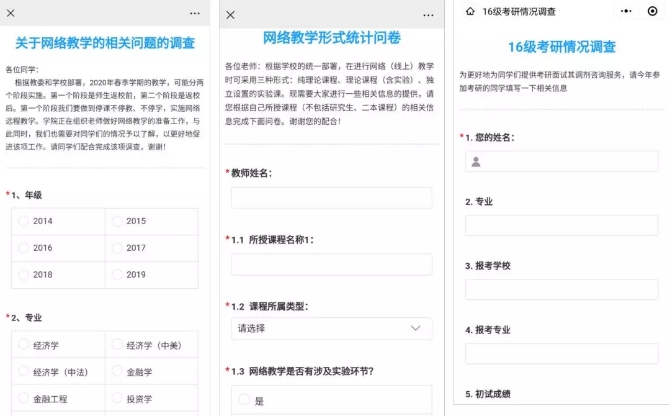This screenshot has height=416, width=670.
Task: Click the title 关于网络教学的相关问题的调查
Action: (105, 43)
